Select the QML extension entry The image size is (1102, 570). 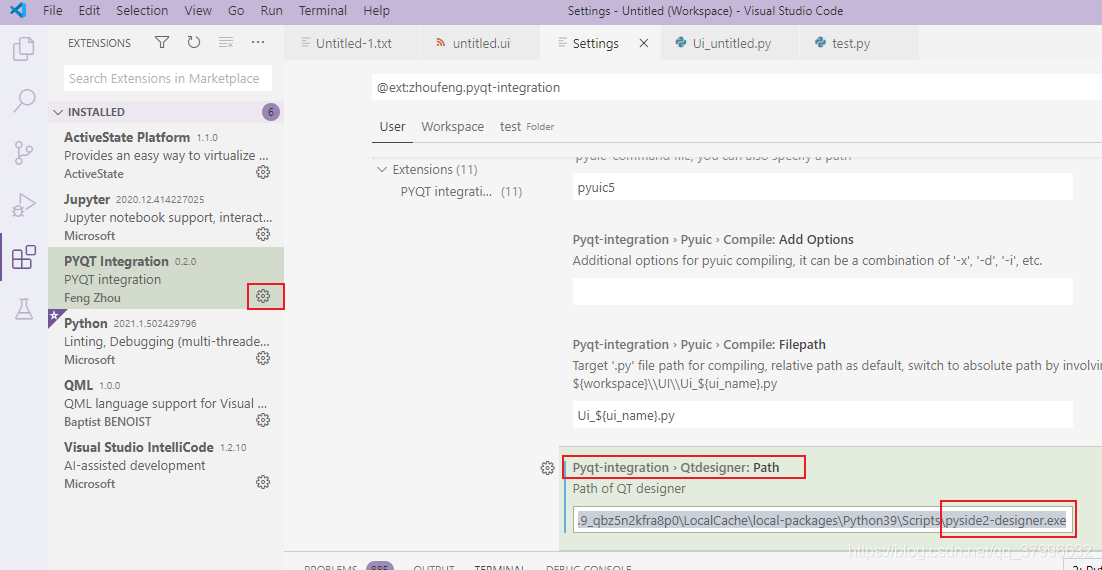point(166,401)
